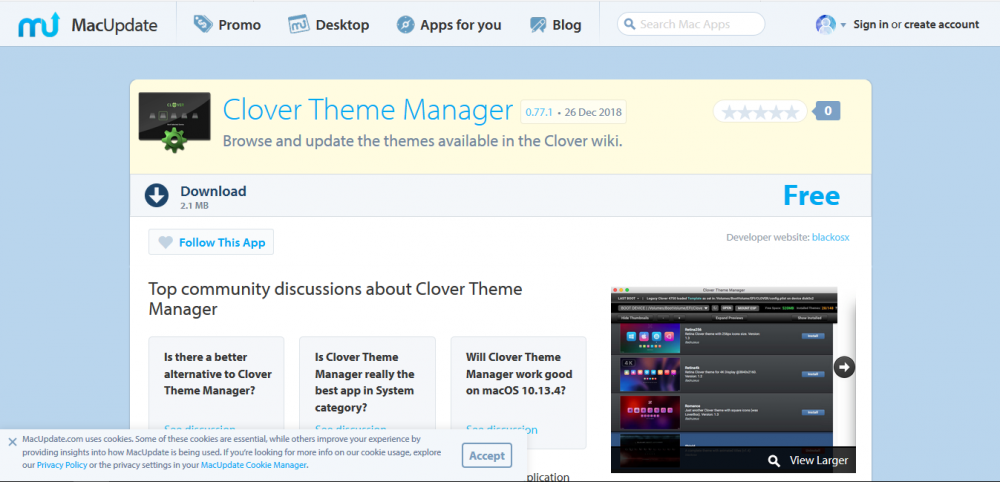Click into Search Mac Apps field

[691, 24]
